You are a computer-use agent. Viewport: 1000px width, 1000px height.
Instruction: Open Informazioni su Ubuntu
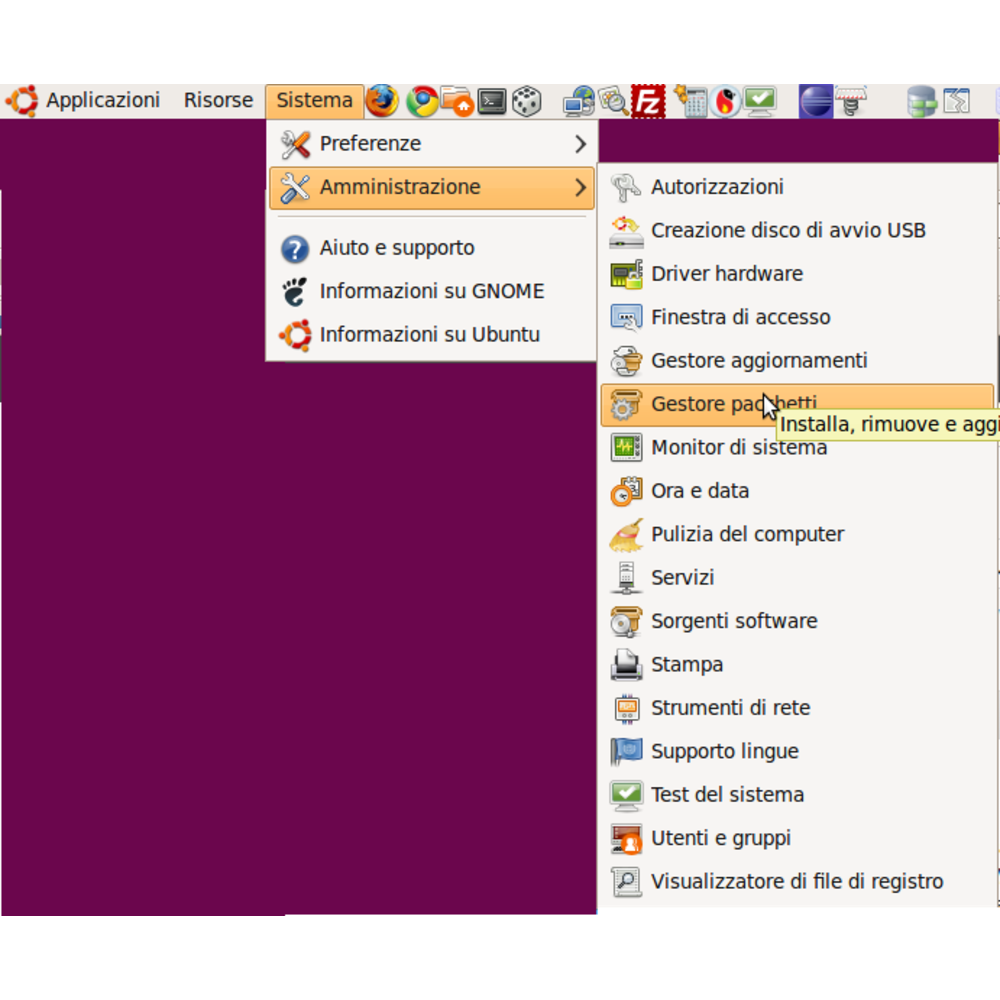click(x=429, y=335)
